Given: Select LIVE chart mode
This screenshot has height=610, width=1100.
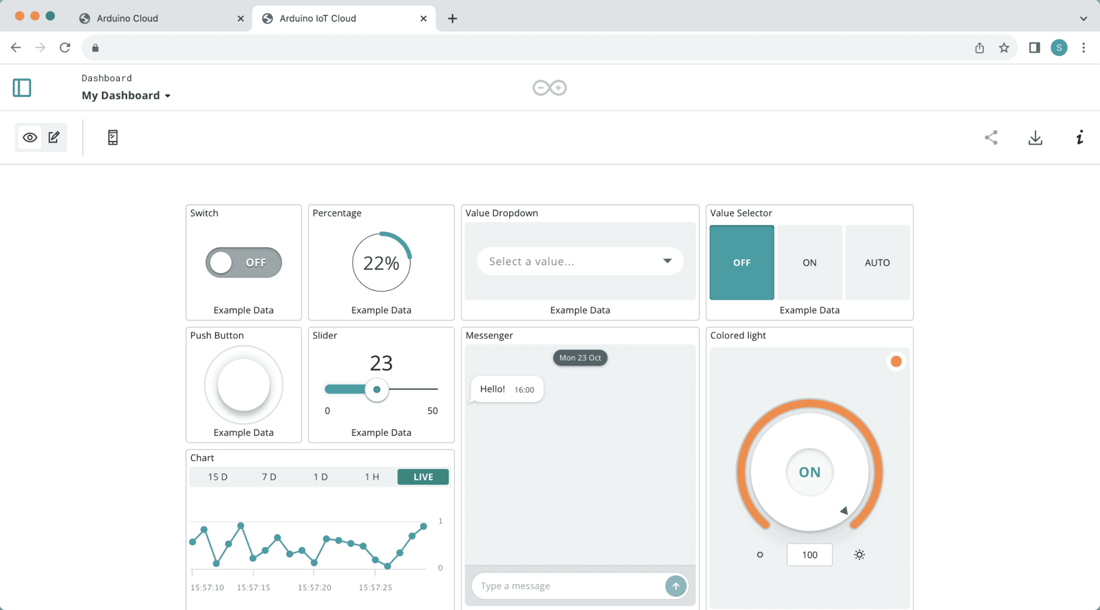Looking at the screenshot, I should 423,477.
